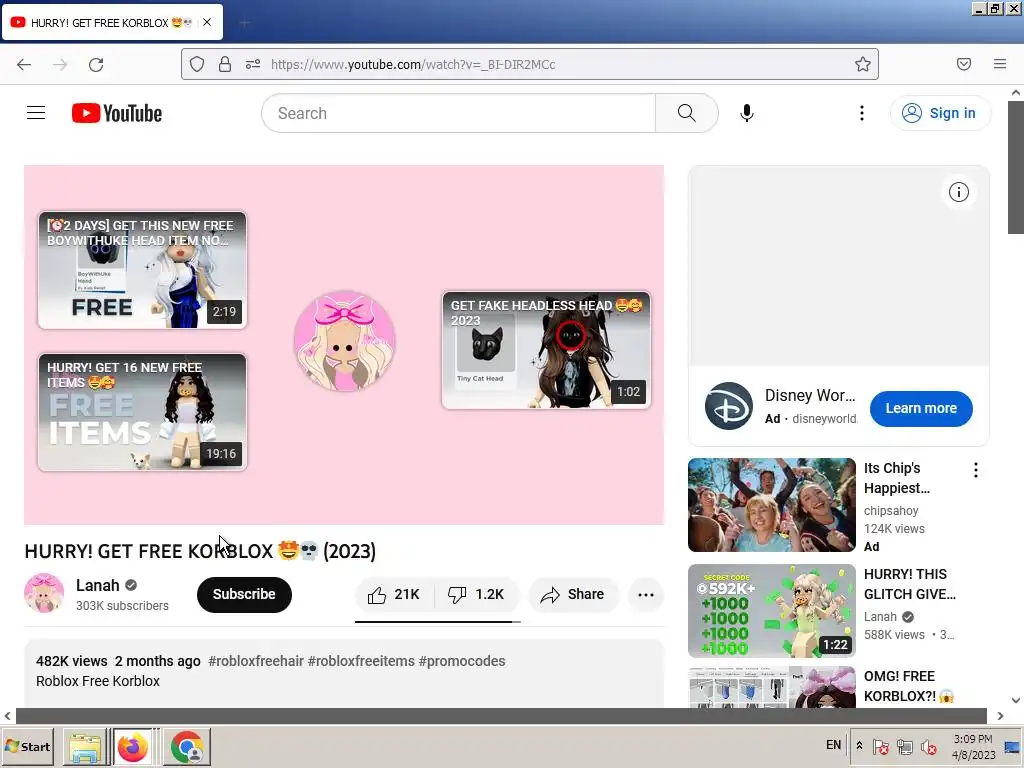Show hidden system tray icons
This screenshot has height=768, width=1024.
tap(859, 745)
